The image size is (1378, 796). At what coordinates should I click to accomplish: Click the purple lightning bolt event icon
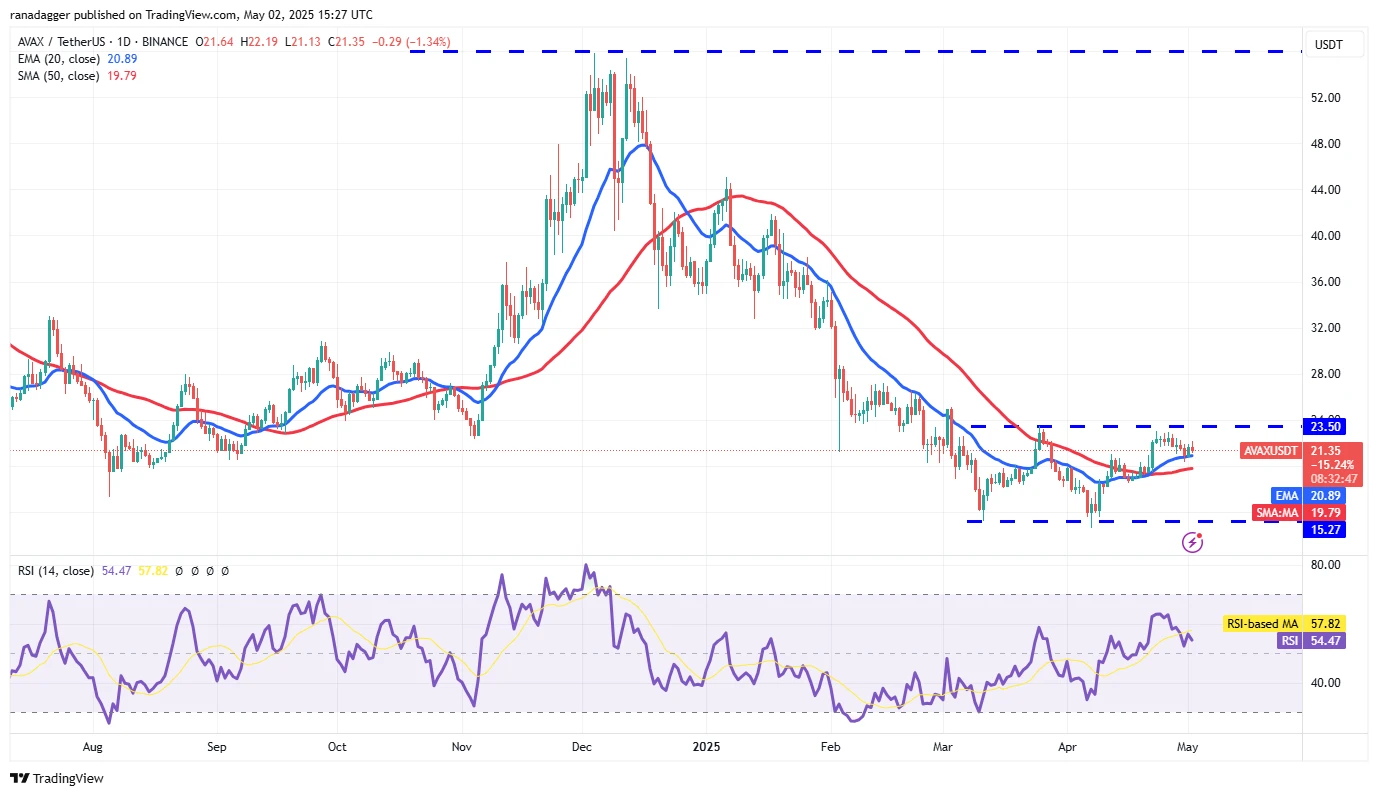click(x=1192, y=542)
